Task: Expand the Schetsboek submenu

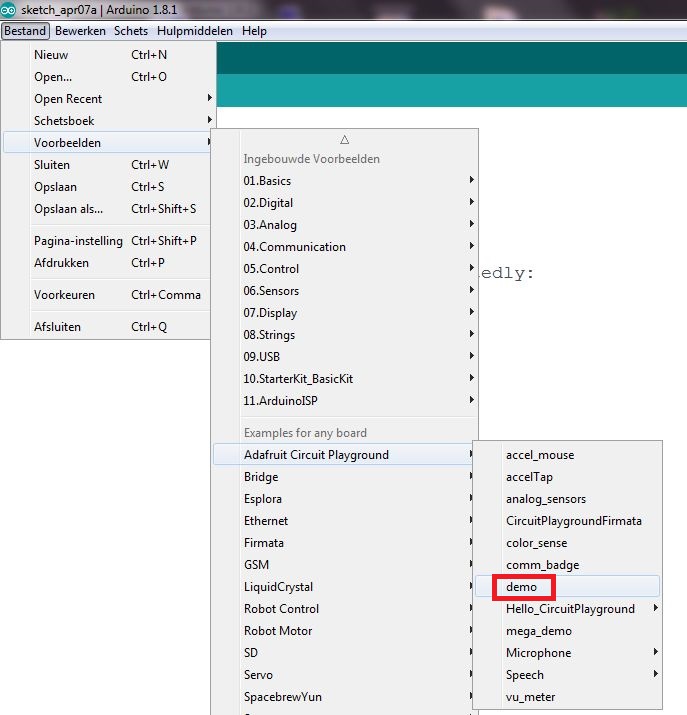Action: click(108, 120)
